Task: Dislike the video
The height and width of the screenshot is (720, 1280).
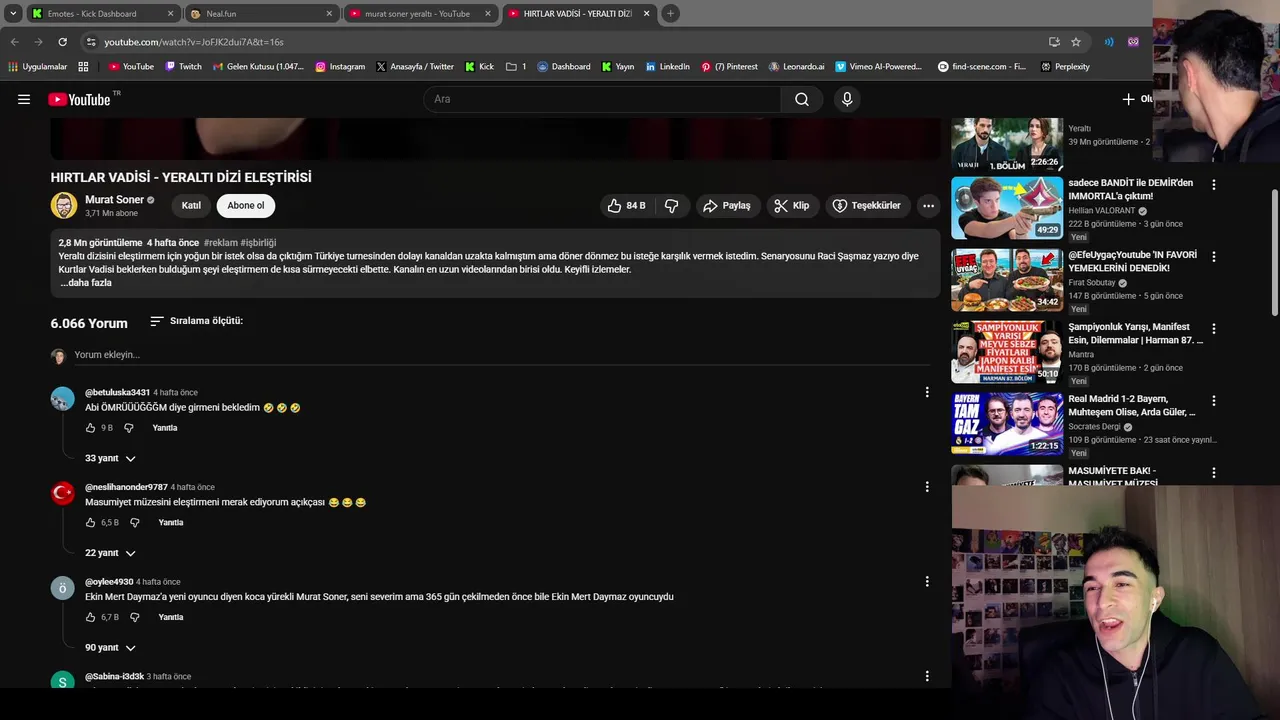Action: pyautogui.click(x=672, y=205)
